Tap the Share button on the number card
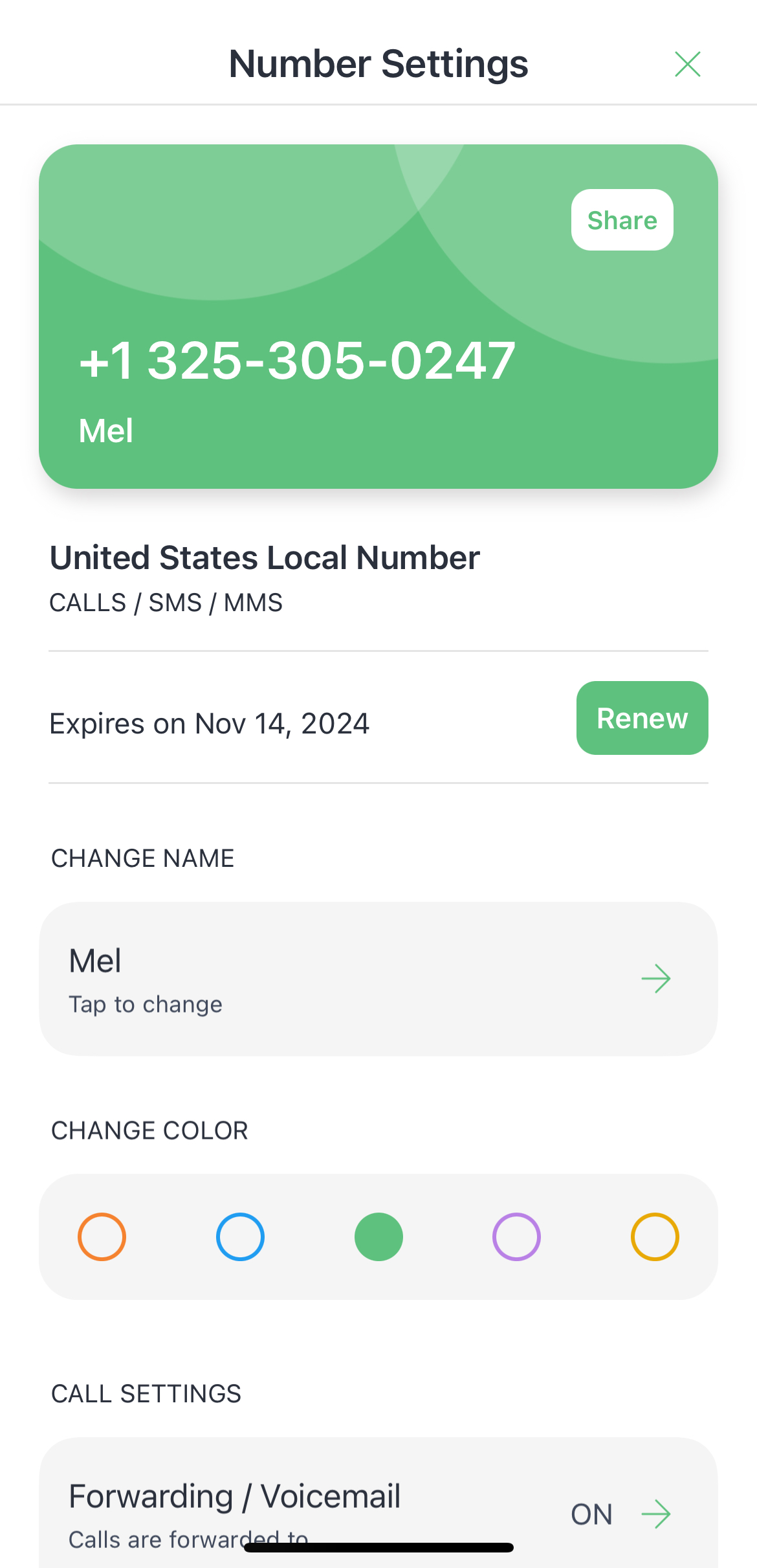Viewport: 757px width, 1568px height. [622, 220]
